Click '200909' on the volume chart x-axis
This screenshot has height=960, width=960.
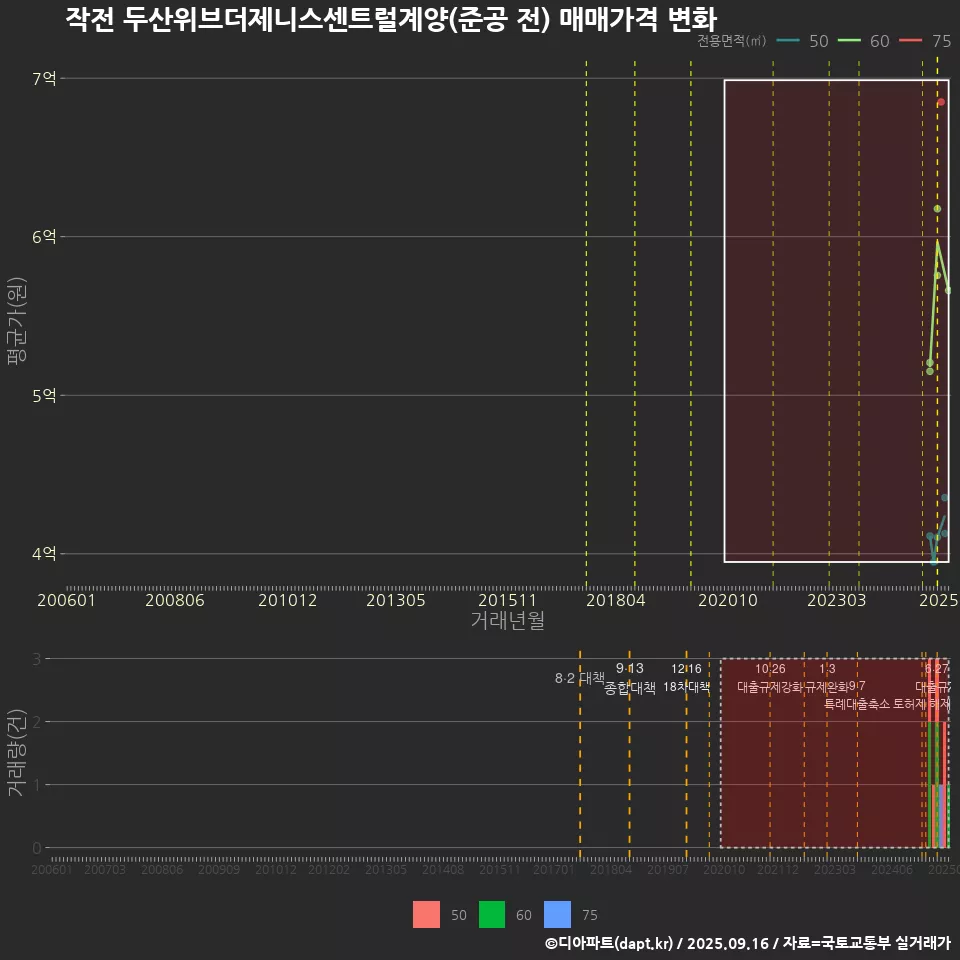[x=219, y=869]
